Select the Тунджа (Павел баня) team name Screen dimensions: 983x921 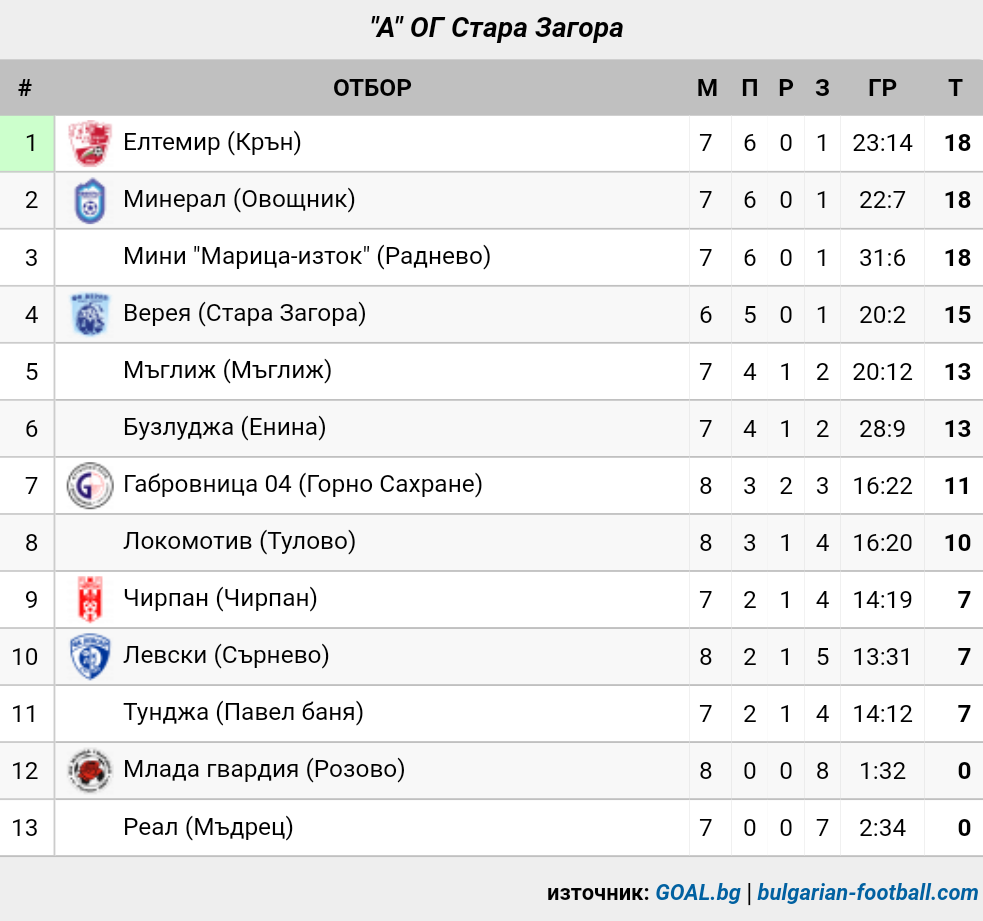[x=243, y=713]
